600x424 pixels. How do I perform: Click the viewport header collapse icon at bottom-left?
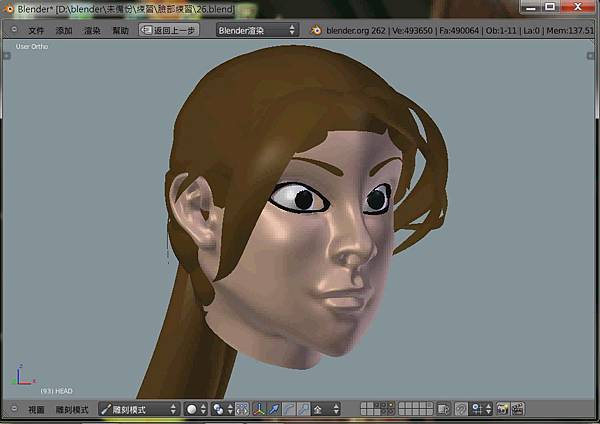[14, 409]
